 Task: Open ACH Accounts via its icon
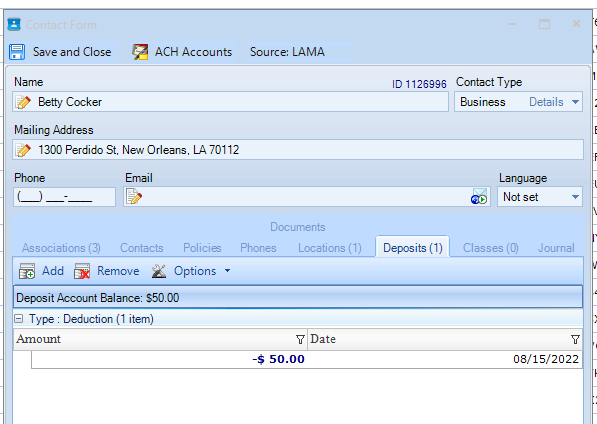tap(140, 52)
